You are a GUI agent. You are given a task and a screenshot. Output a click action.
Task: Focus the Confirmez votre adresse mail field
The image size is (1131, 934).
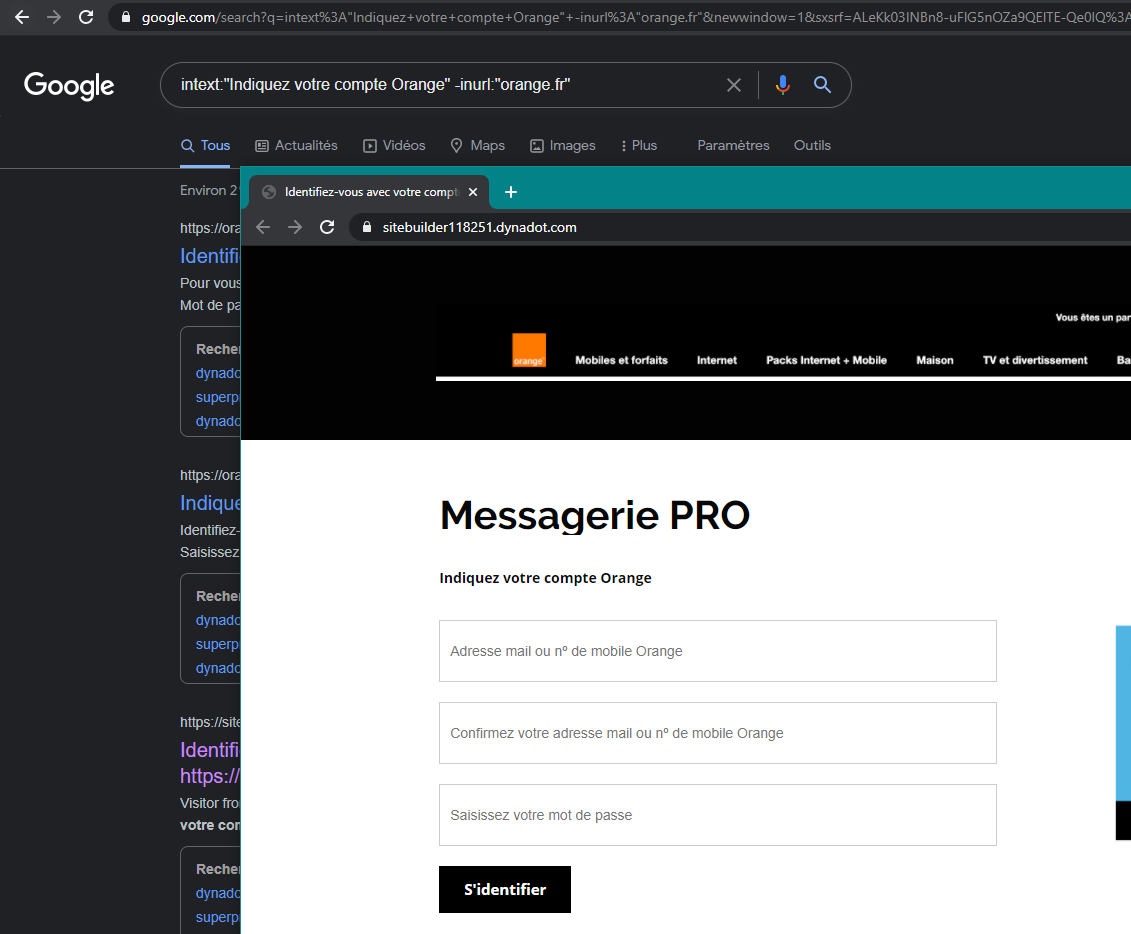pos(717,733)
